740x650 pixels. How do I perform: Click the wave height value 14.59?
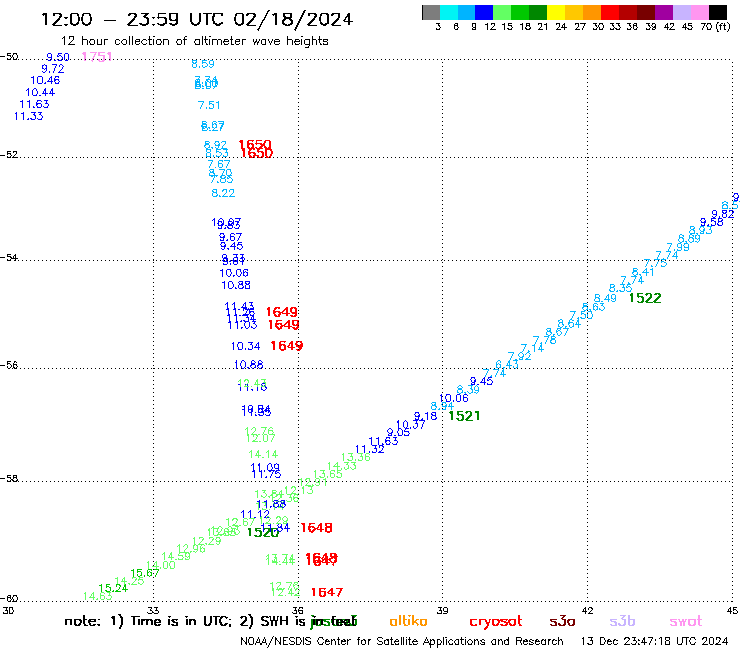point(176,556)
